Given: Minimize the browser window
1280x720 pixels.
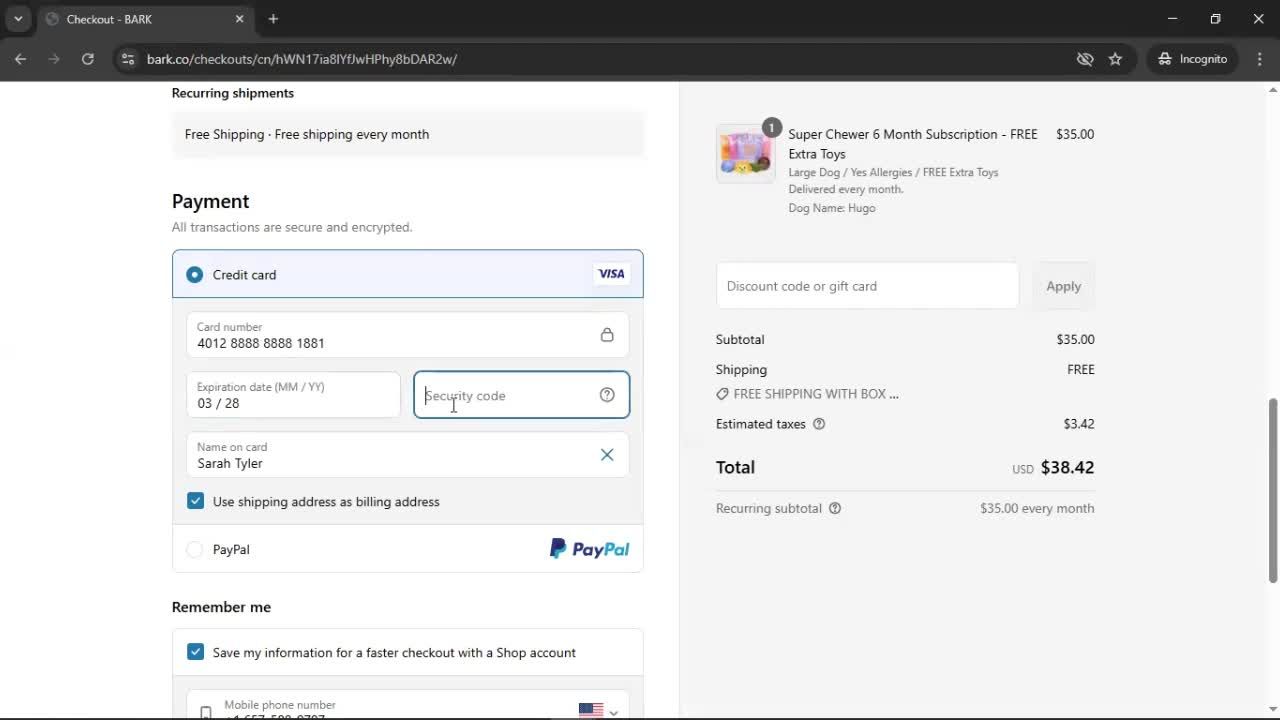Looking at the screenshot, I should click(1172, 19).
